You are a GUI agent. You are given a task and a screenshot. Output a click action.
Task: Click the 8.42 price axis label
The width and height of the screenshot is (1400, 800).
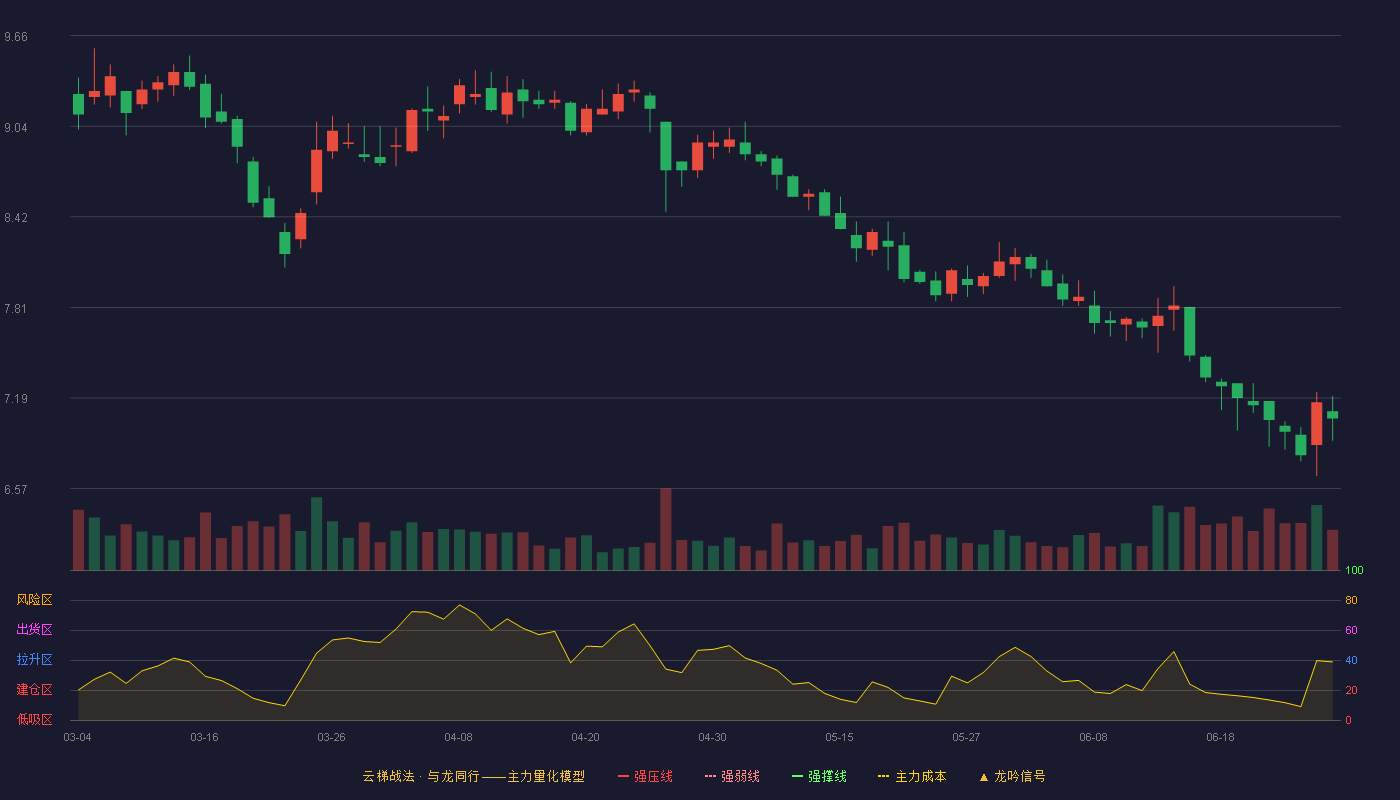(16, 218)
